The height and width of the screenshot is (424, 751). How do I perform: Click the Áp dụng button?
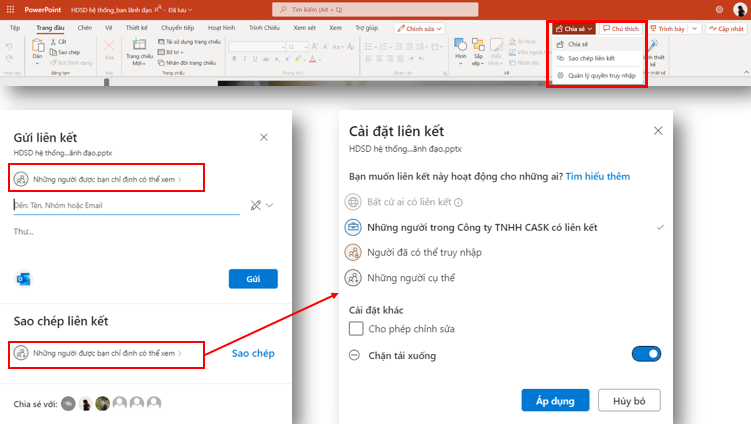555,401
